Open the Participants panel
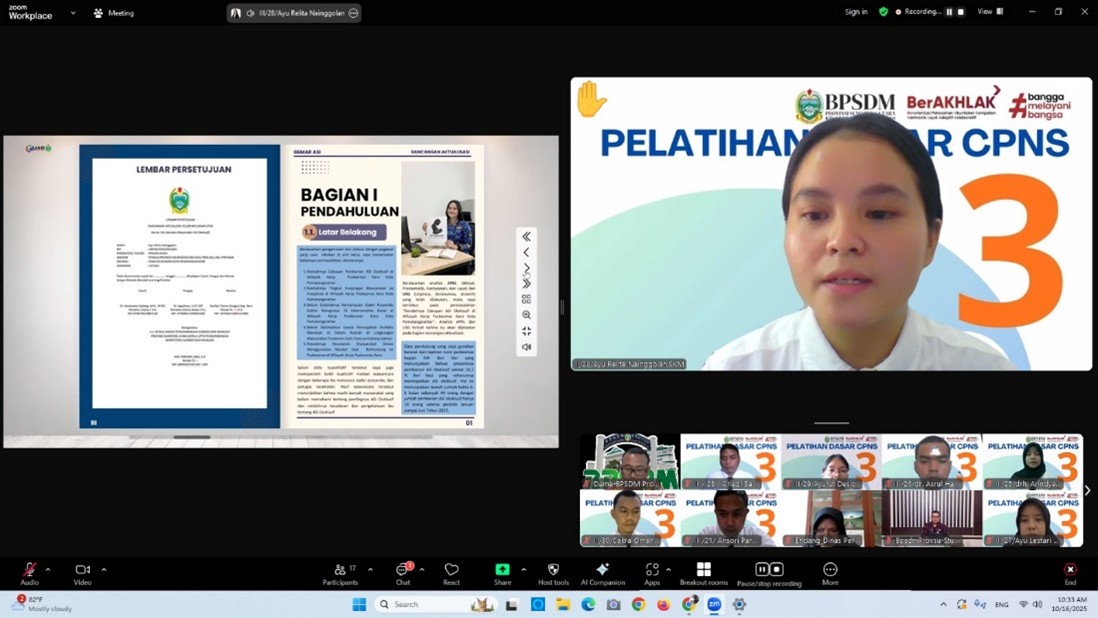1098x618 pixels. pos(340,571)
